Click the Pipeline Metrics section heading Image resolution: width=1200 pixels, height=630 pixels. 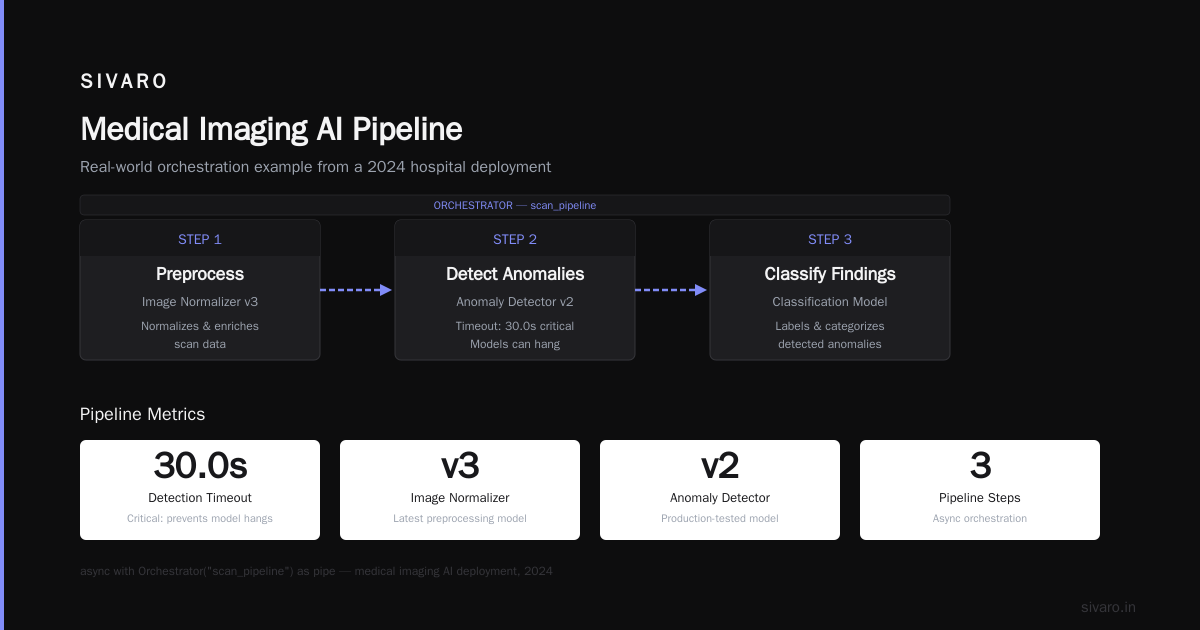(x=142, y=414)
